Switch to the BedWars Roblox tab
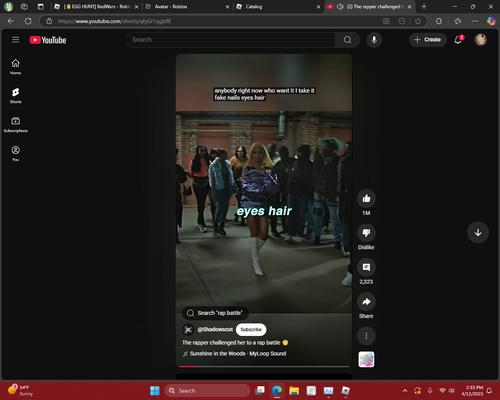Image resolution: width=500 pixels, height=400 pixels. (97, 7)
